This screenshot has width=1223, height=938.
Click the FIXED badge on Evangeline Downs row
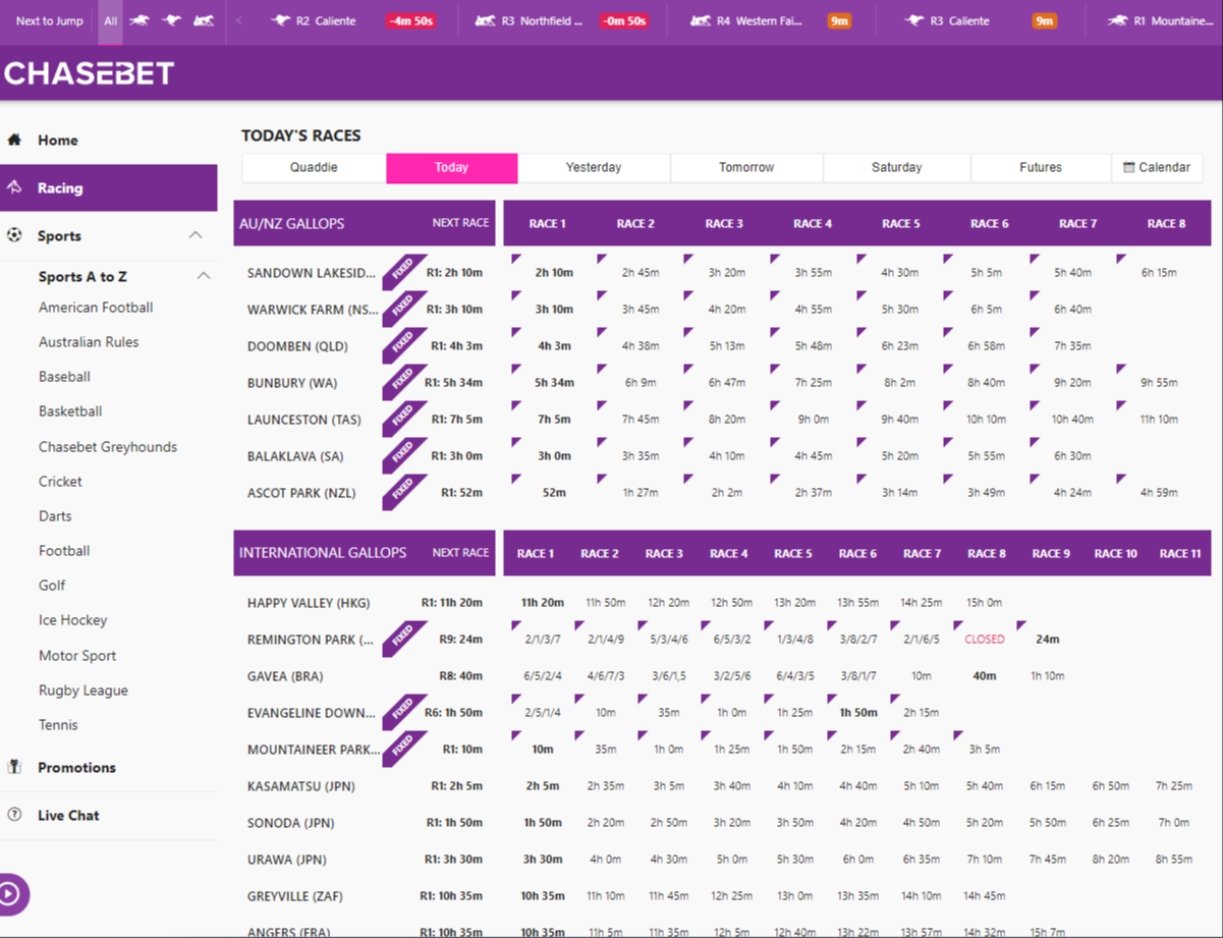pos(404,711)
